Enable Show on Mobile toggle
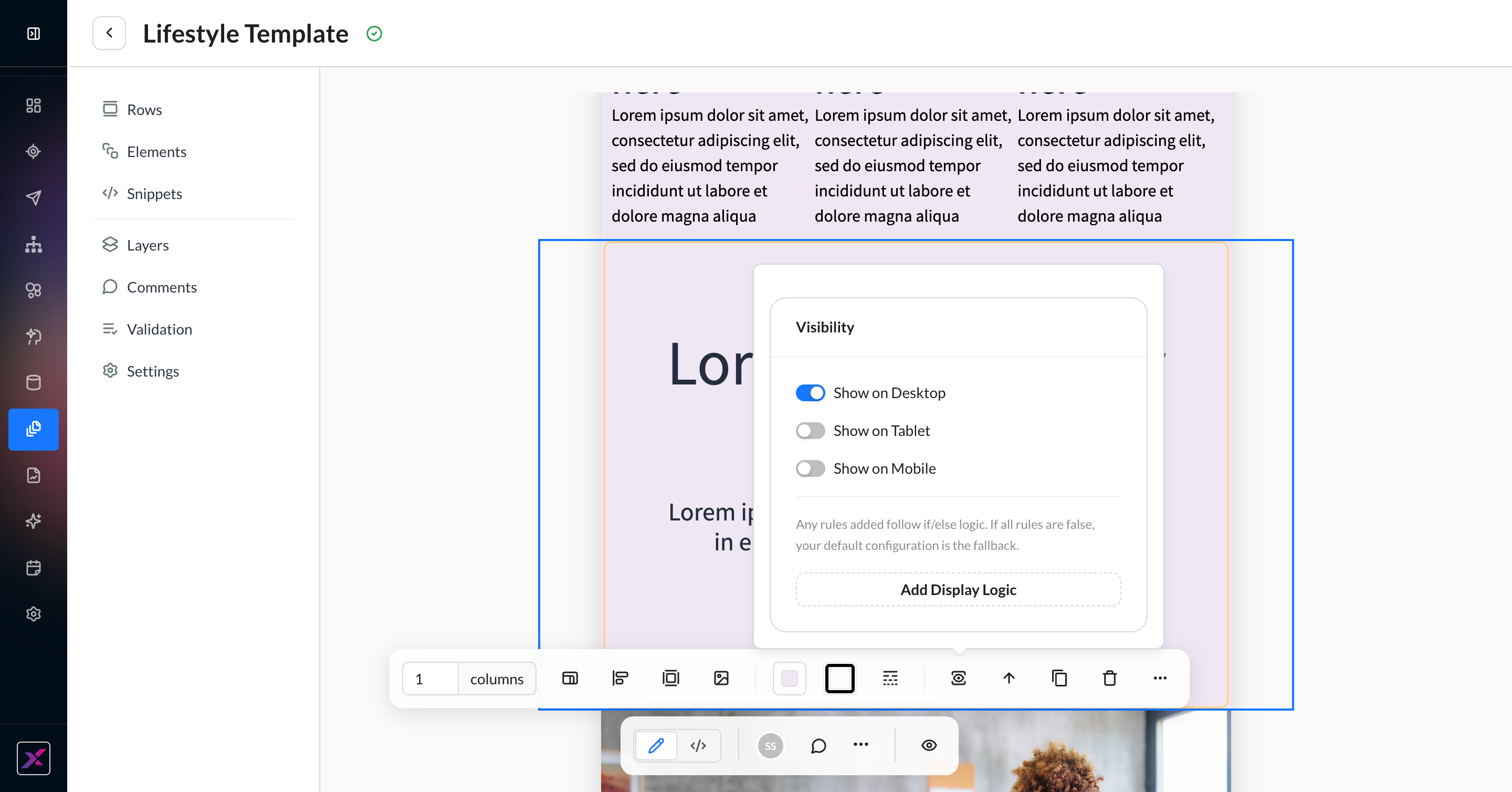The width and height of the screenshot is (1512, 792). tap(810, 468)
